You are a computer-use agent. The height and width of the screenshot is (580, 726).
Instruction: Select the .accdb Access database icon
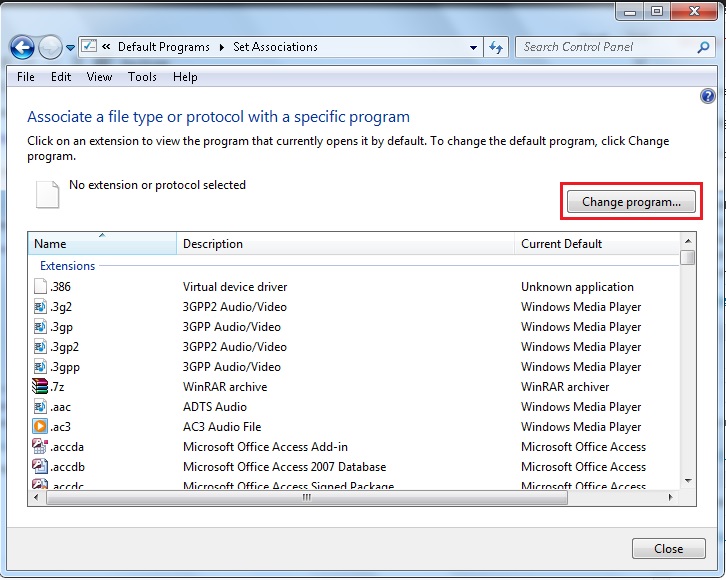click(x=40, y=467)
